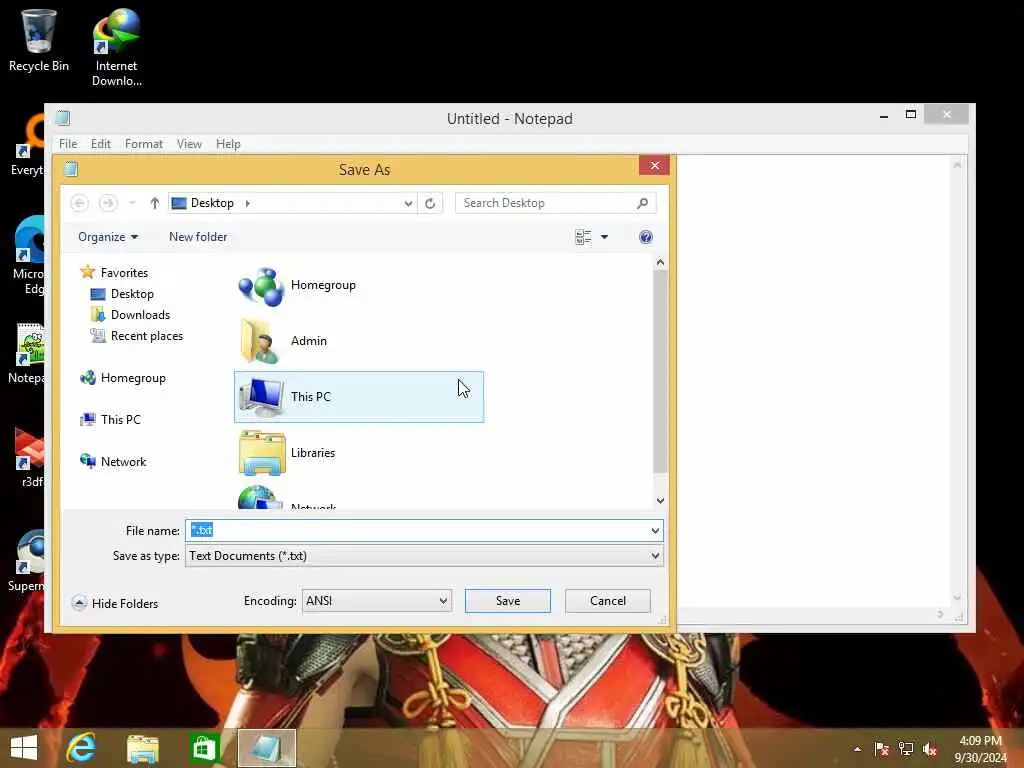Click the Back arrow in Save As
The width and height of the screenshot is (1024, 768).
click(x=80, y=203)
